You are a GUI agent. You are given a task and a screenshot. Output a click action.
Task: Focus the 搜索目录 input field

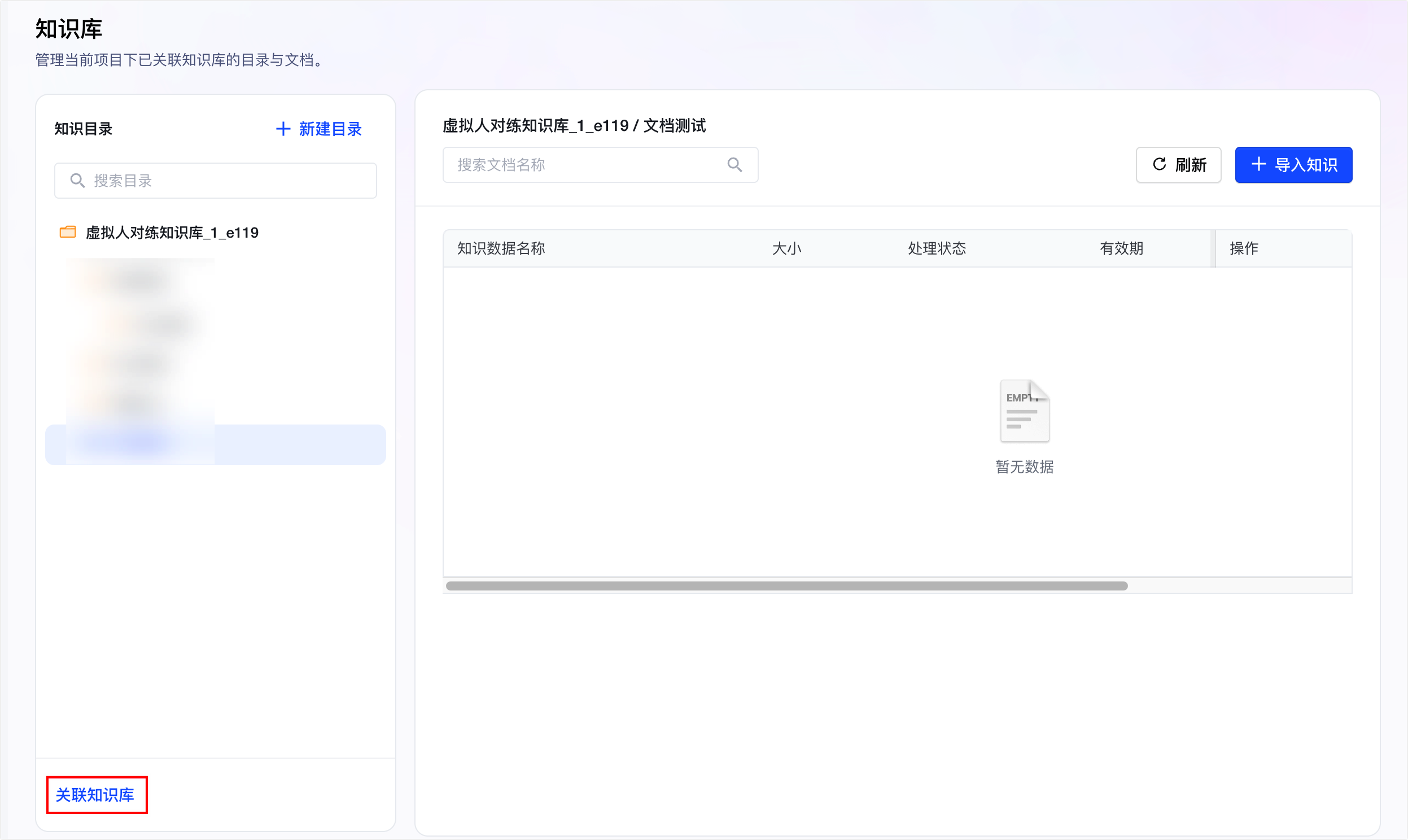[216, 181]
